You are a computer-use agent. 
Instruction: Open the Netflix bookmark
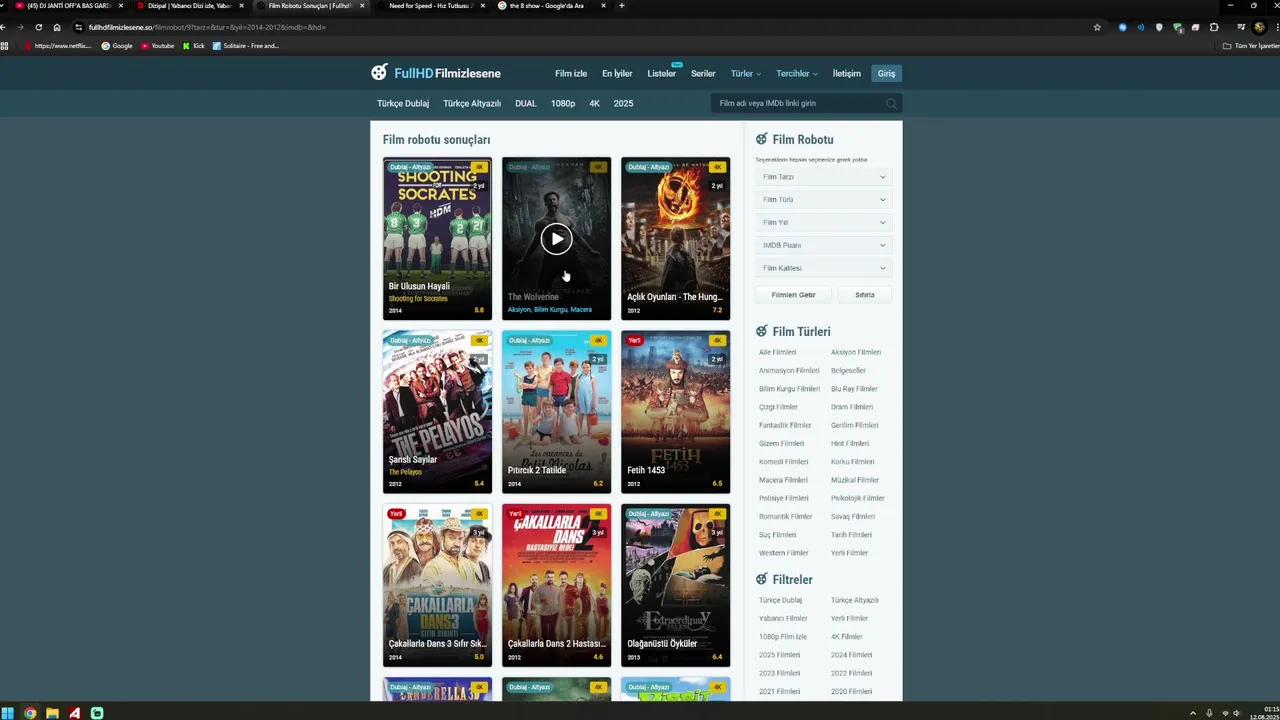[57, 46]
